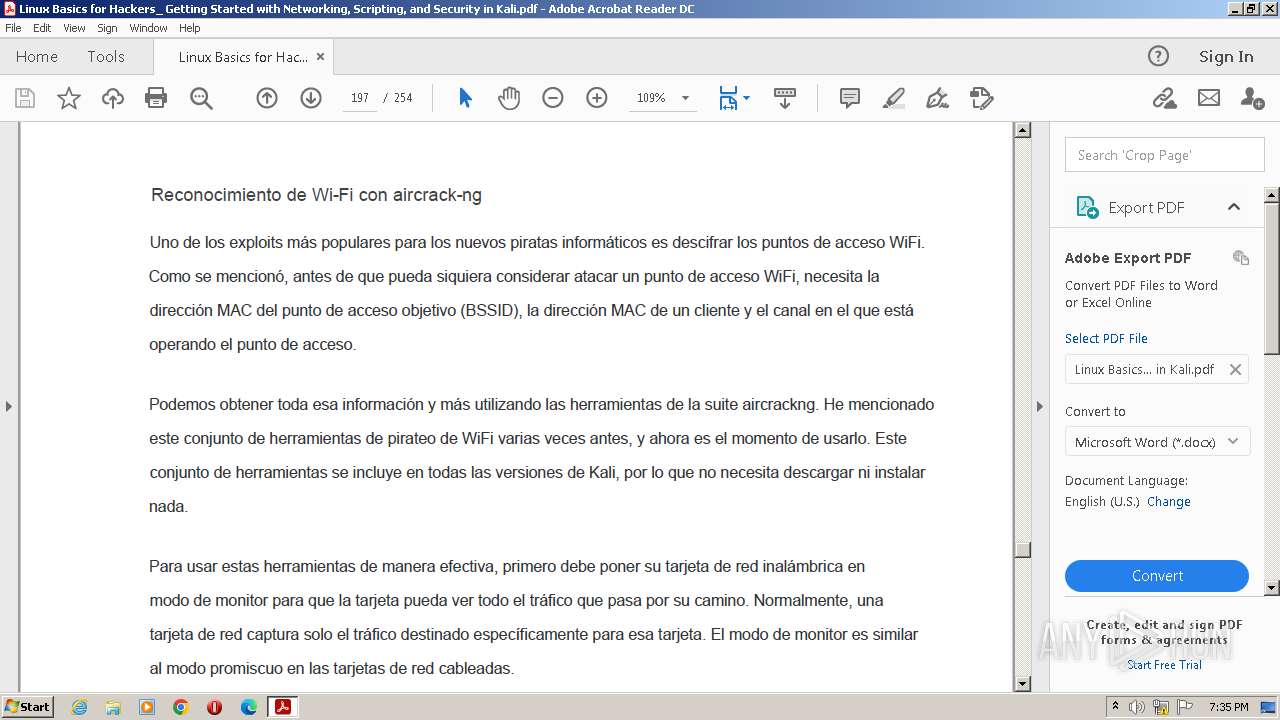Open the View menu

[x=74, y=28]
